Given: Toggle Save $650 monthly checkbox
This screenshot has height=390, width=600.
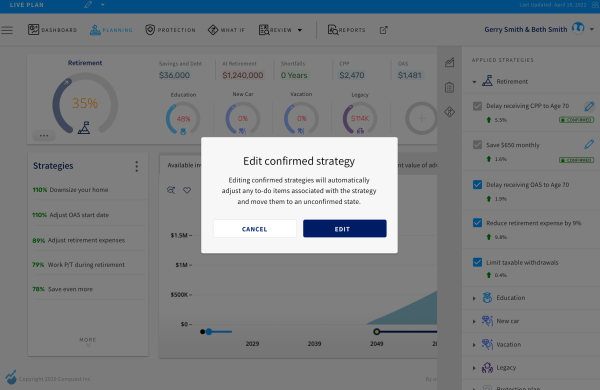Looking at the screenshot, I should (477, 145).
